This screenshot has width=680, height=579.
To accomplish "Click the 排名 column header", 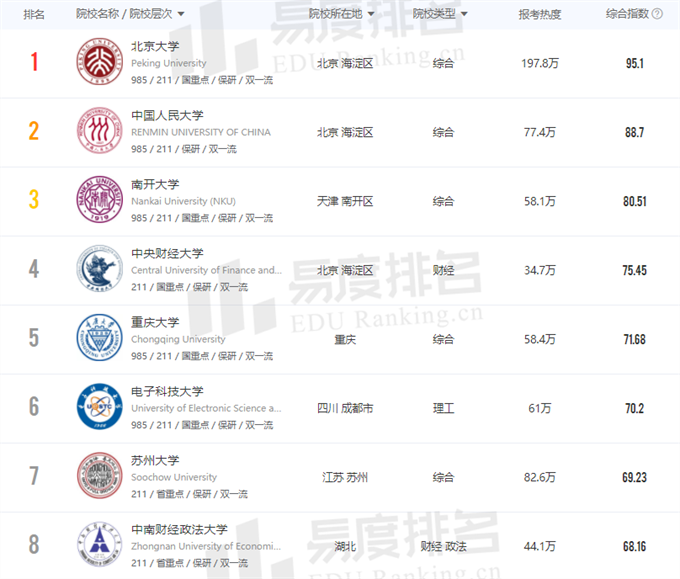I will tap(34, 14).
